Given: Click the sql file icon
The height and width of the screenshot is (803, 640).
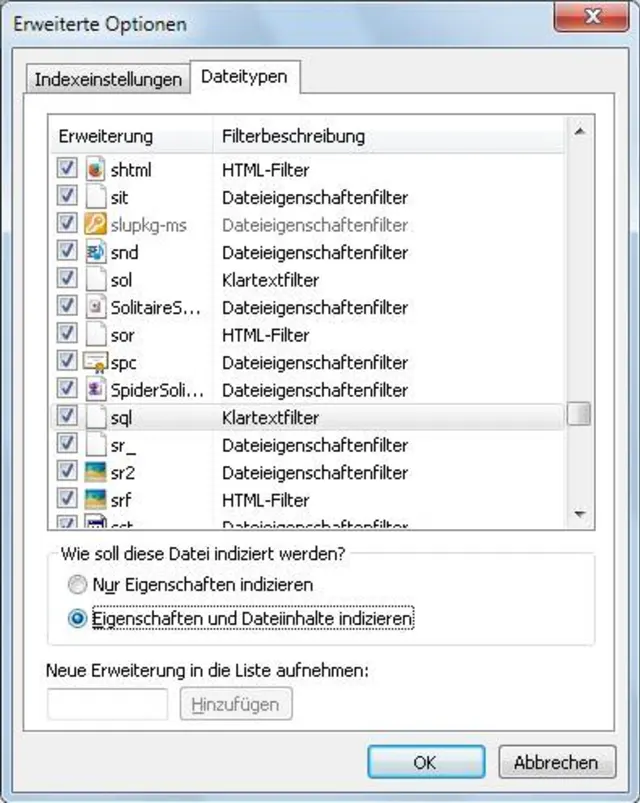Looking at the screenshot, I should (x=95, y=417).
